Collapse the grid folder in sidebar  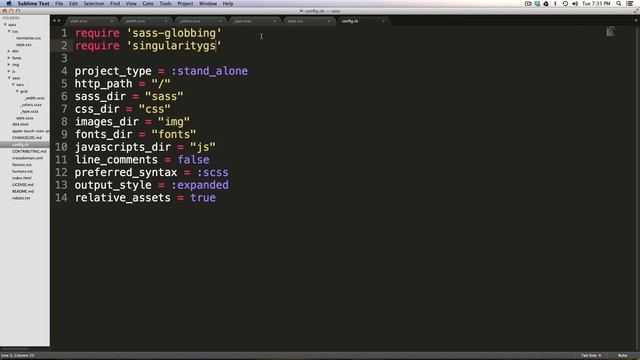pos(18,91)
